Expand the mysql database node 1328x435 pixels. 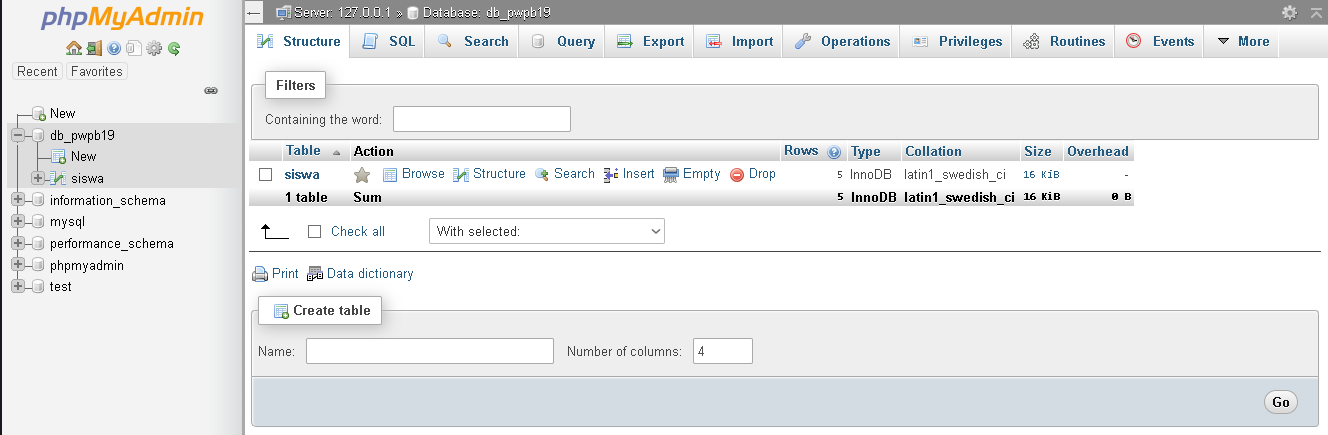(18, 222)
